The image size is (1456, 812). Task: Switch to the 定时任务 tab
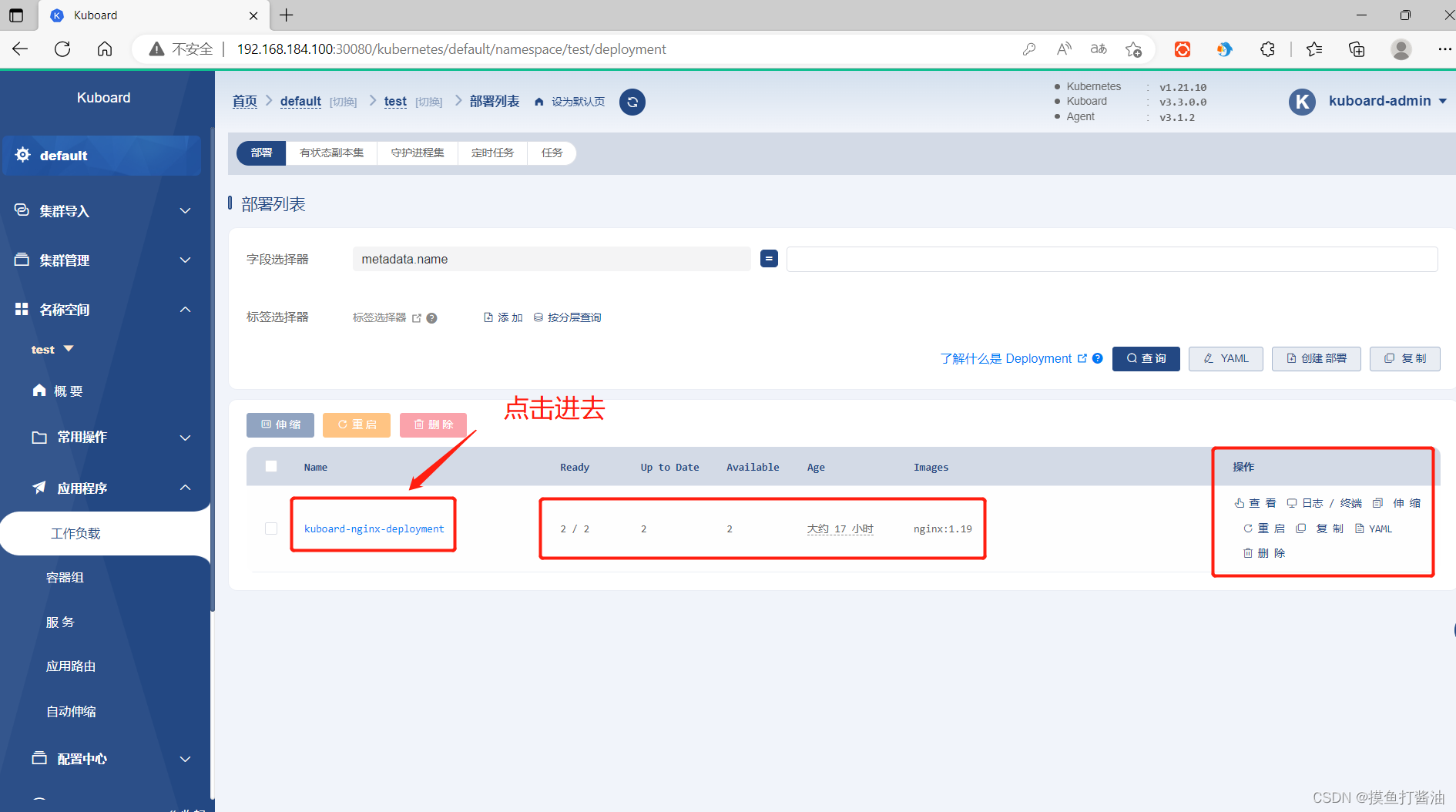(493, 153)
